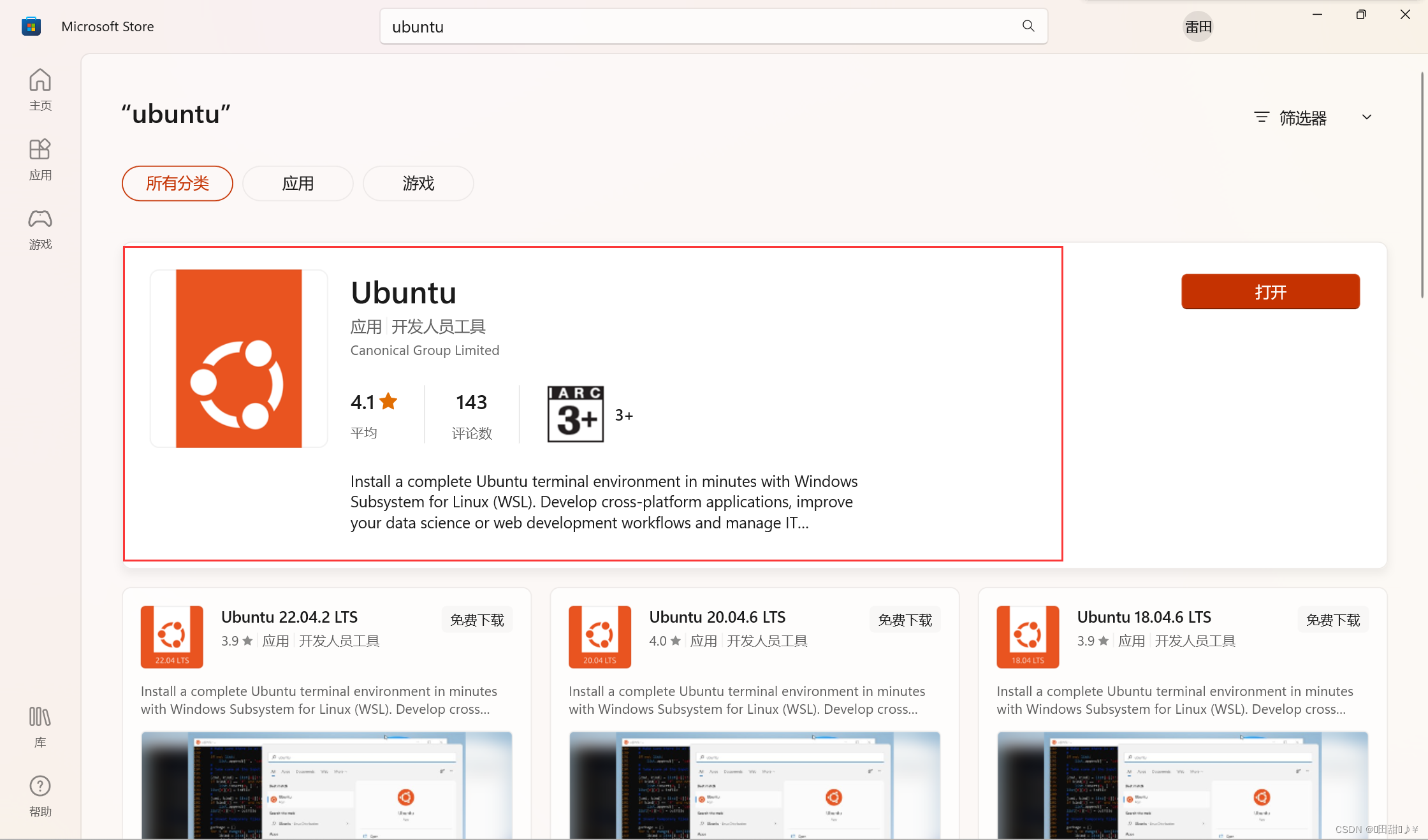Click the Ubuntu 22.04.2 LTS title

289,617
